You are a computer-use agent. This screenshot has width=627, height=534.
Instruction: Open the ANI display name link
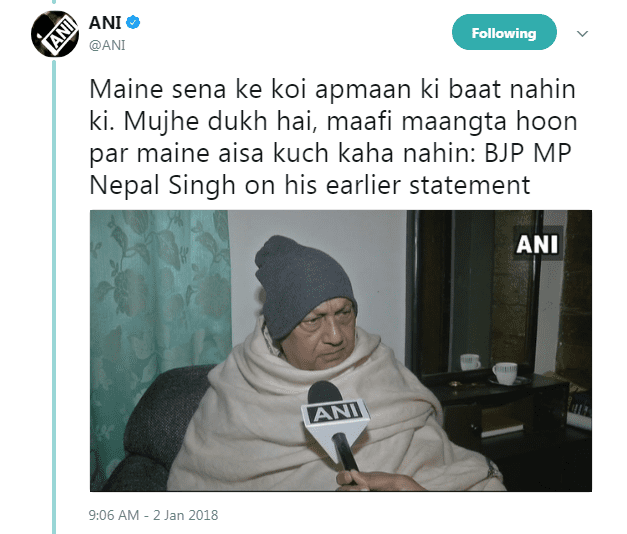[105, 23]
